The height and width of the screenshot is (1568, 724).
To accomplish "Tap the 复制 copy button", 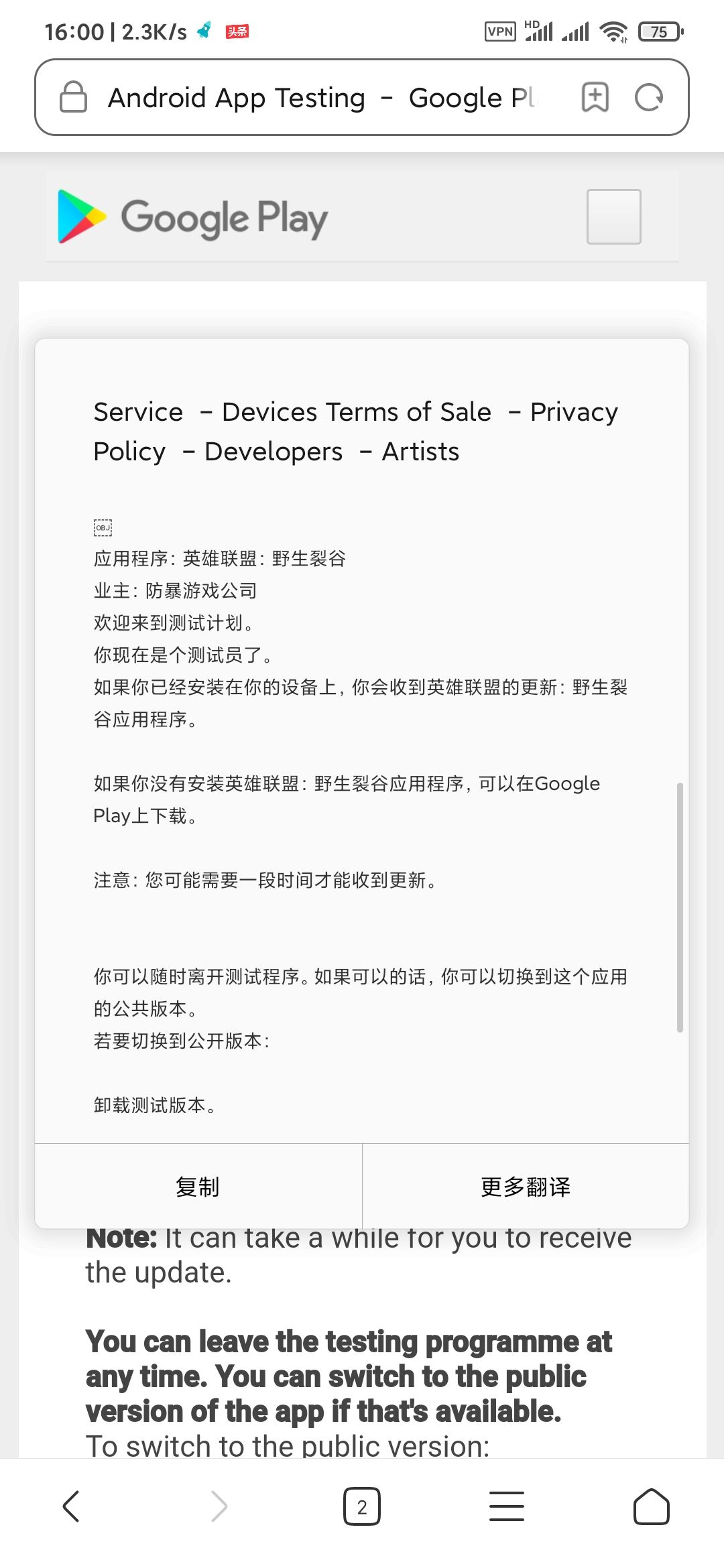I will (198, 1186).
